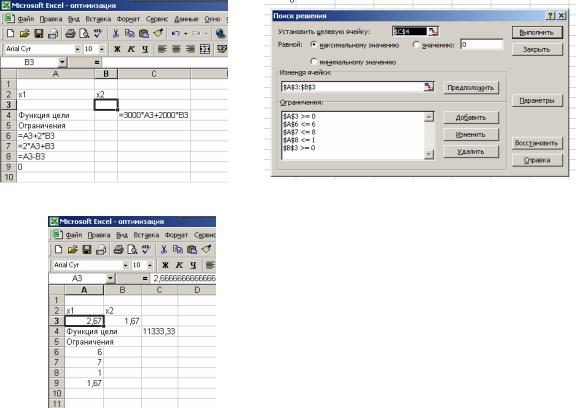Click Восстановить button in Solver
This screenshot has width=576, height=408.
(x=537, y=143)
